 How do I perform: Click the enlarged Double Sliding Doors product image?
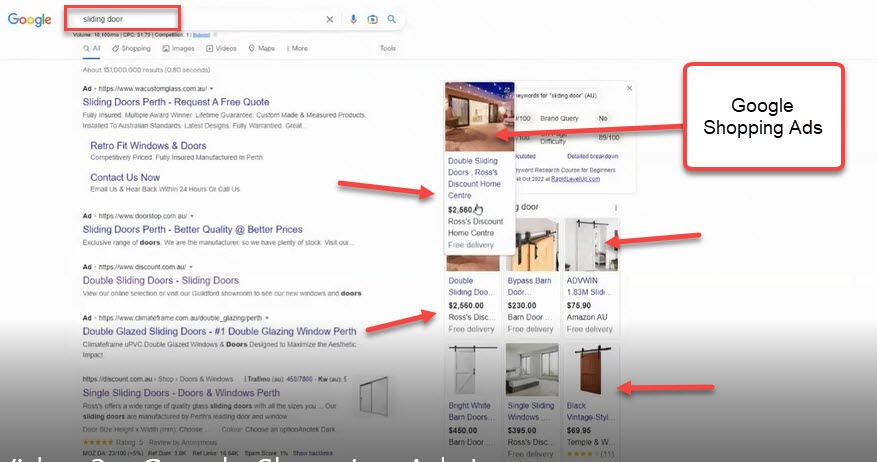click(479, 116)
